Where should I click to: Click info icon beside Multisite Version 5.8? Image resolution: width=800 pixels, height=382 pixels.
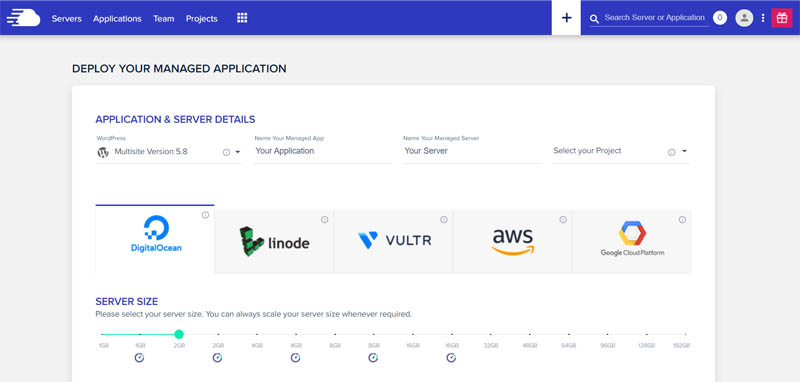tap(226, 152)
